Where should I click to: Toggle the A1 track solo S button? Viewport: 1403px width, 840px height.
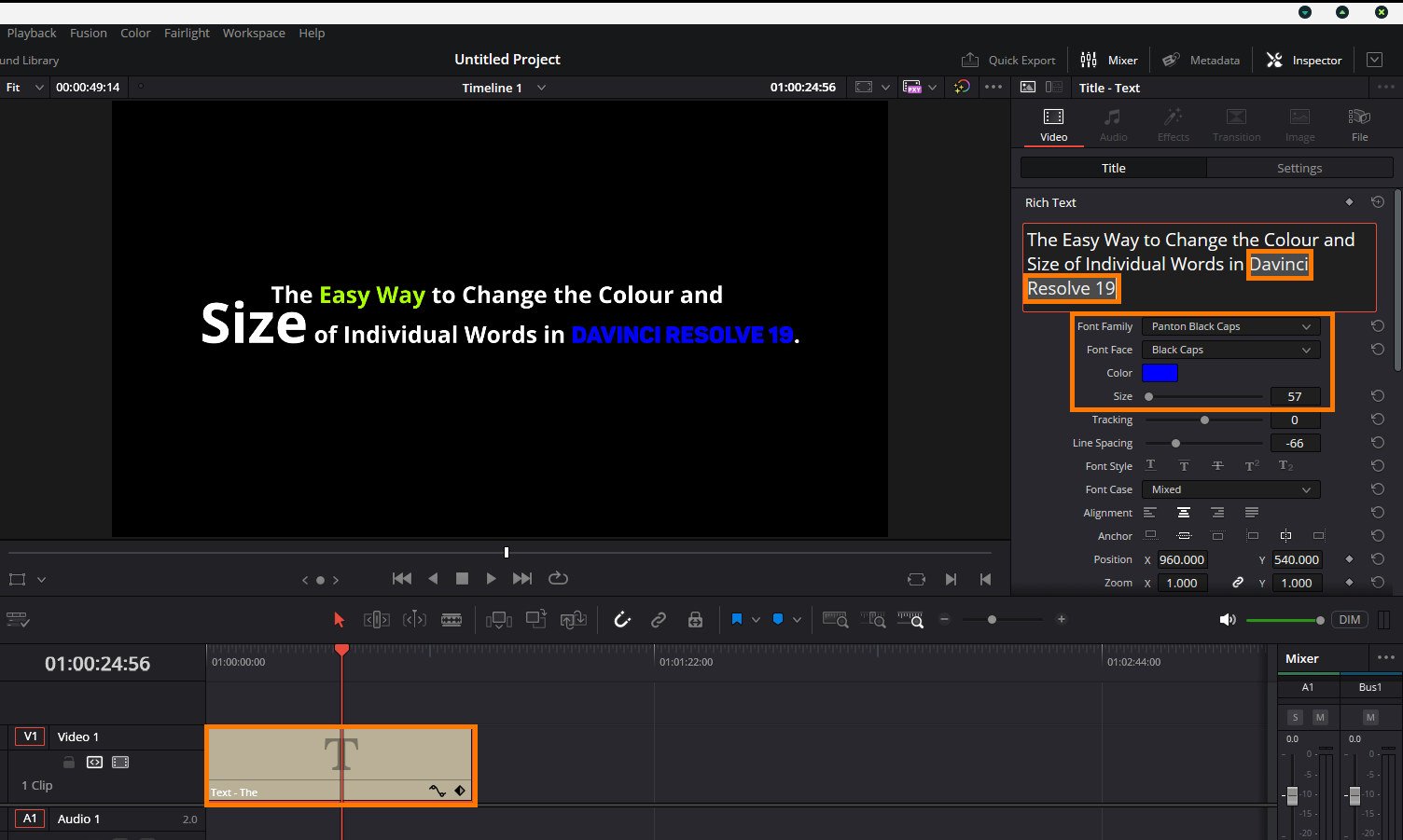(x=1295, y=717)
